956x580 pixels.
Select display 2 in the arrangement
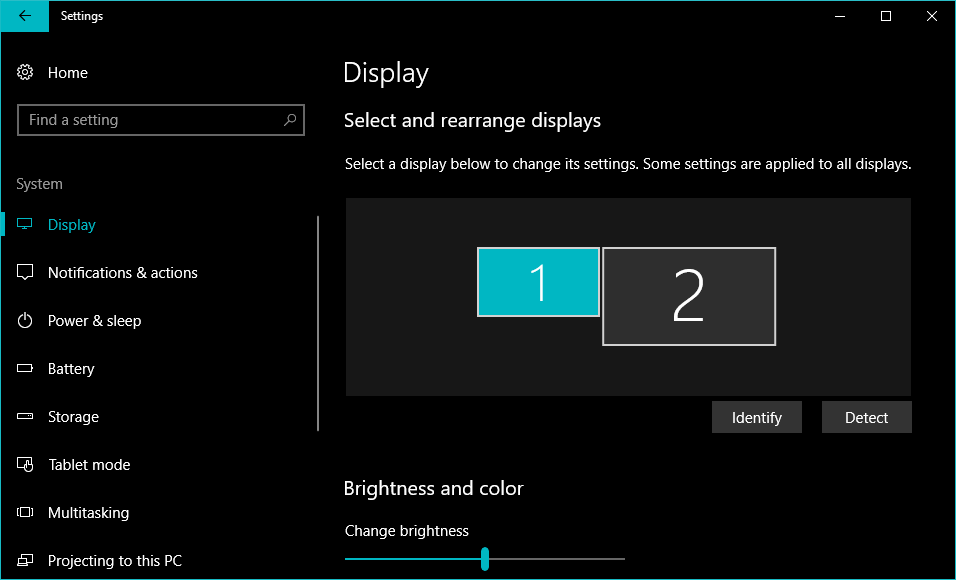coord(689,297)
